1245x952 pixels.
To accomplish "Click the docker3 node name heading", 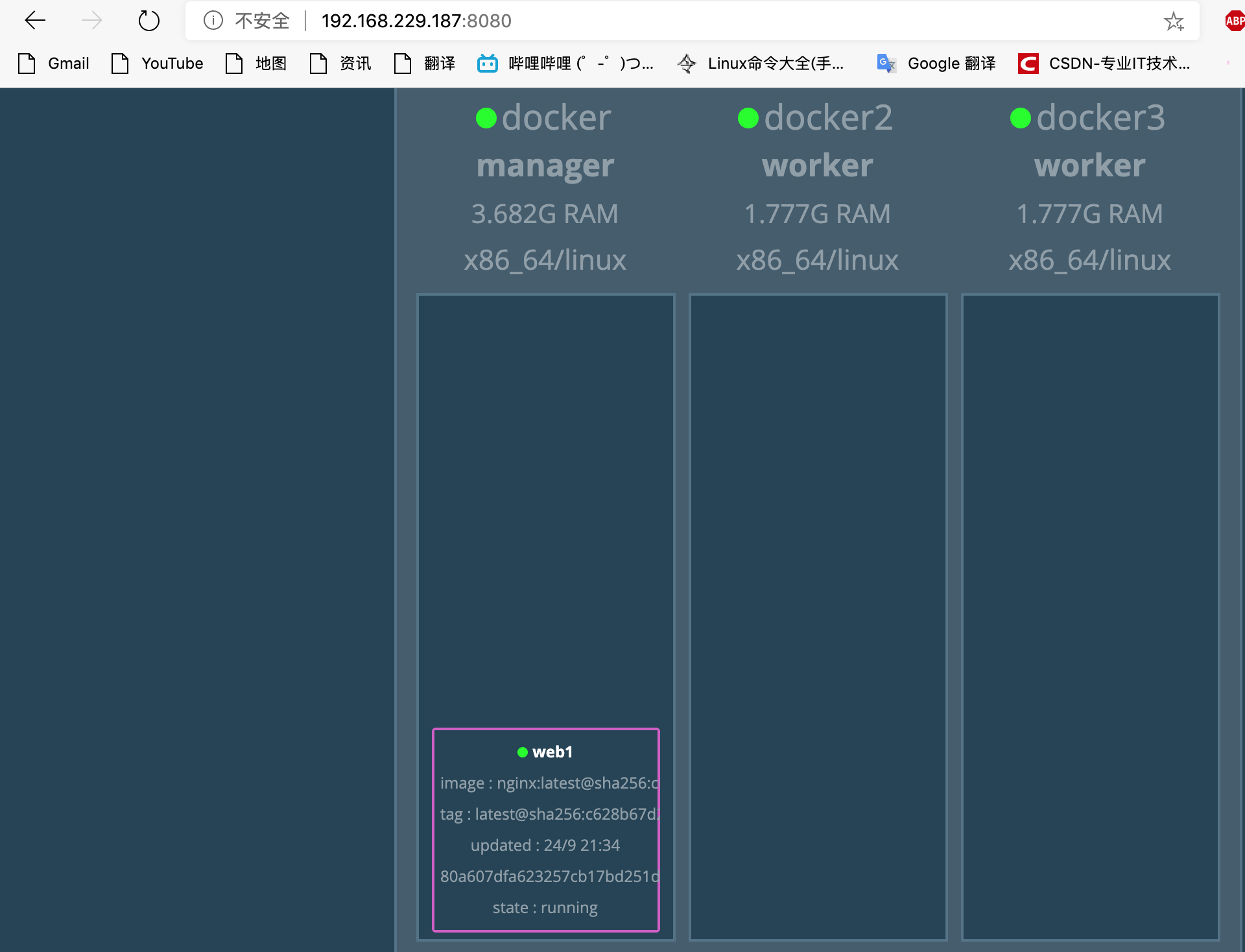I will coord(1100,117).
